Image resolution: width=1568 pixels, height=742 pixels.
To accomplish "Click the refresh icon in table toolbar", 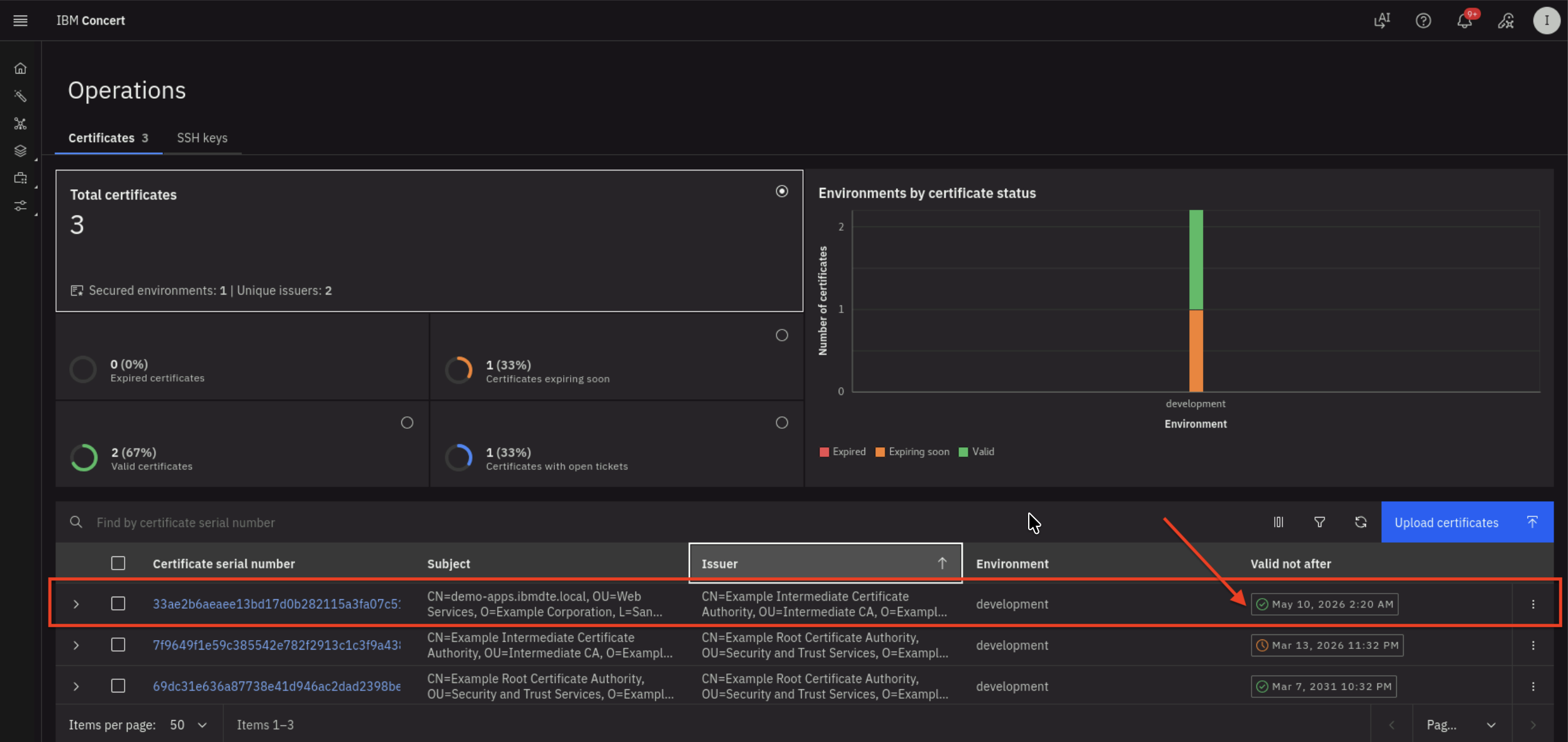I will coord(1360,522).
